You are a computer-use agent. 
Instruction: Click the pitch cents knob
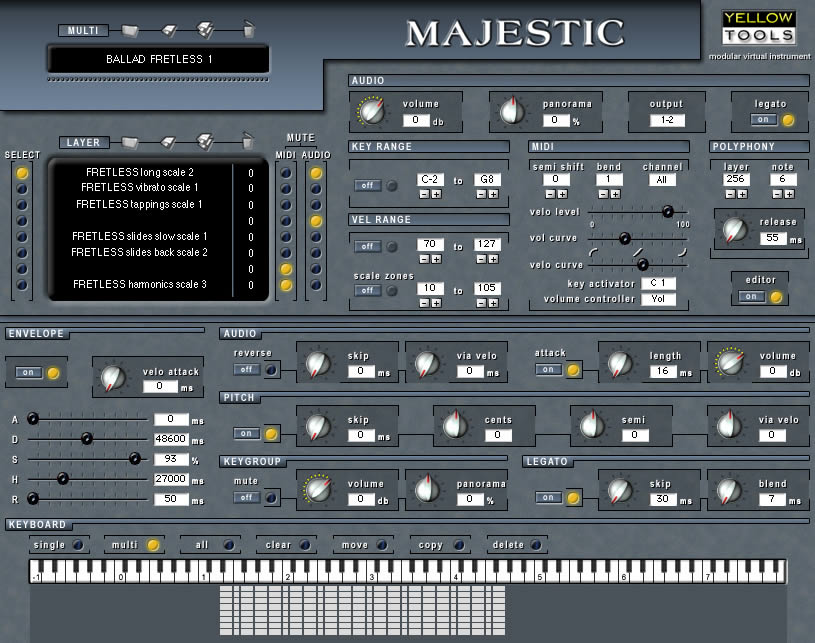[455, 426]
